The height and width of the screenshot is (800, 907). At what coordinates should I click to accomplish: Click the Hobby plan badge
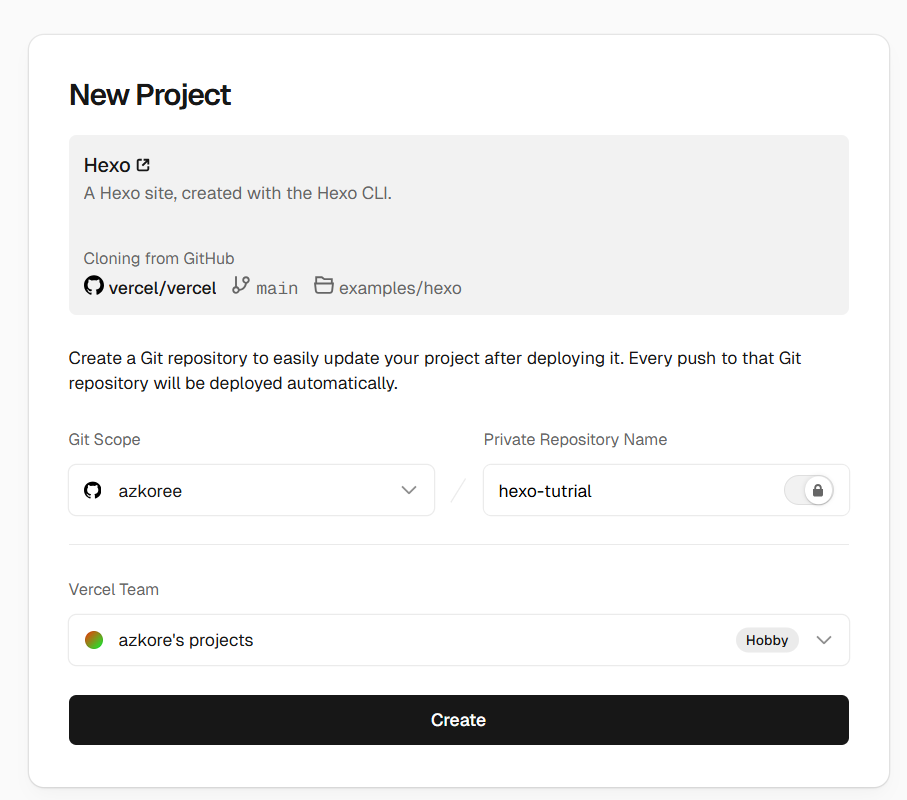(767, 640)
